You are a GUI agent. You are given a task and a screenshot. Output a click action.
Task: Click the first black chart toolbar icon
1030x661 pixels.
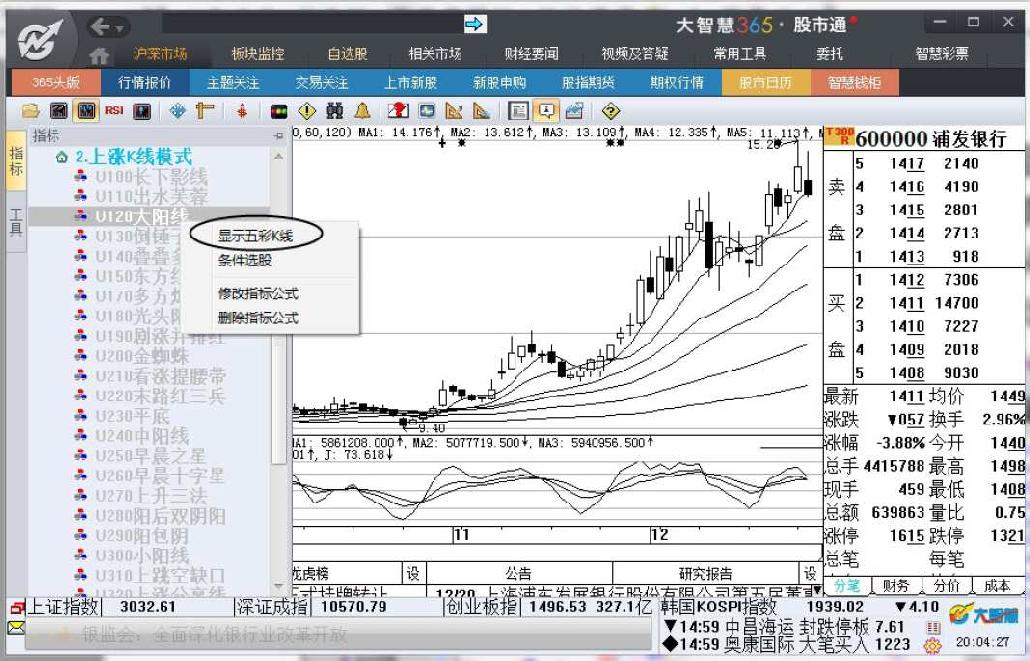coord(59,110)
